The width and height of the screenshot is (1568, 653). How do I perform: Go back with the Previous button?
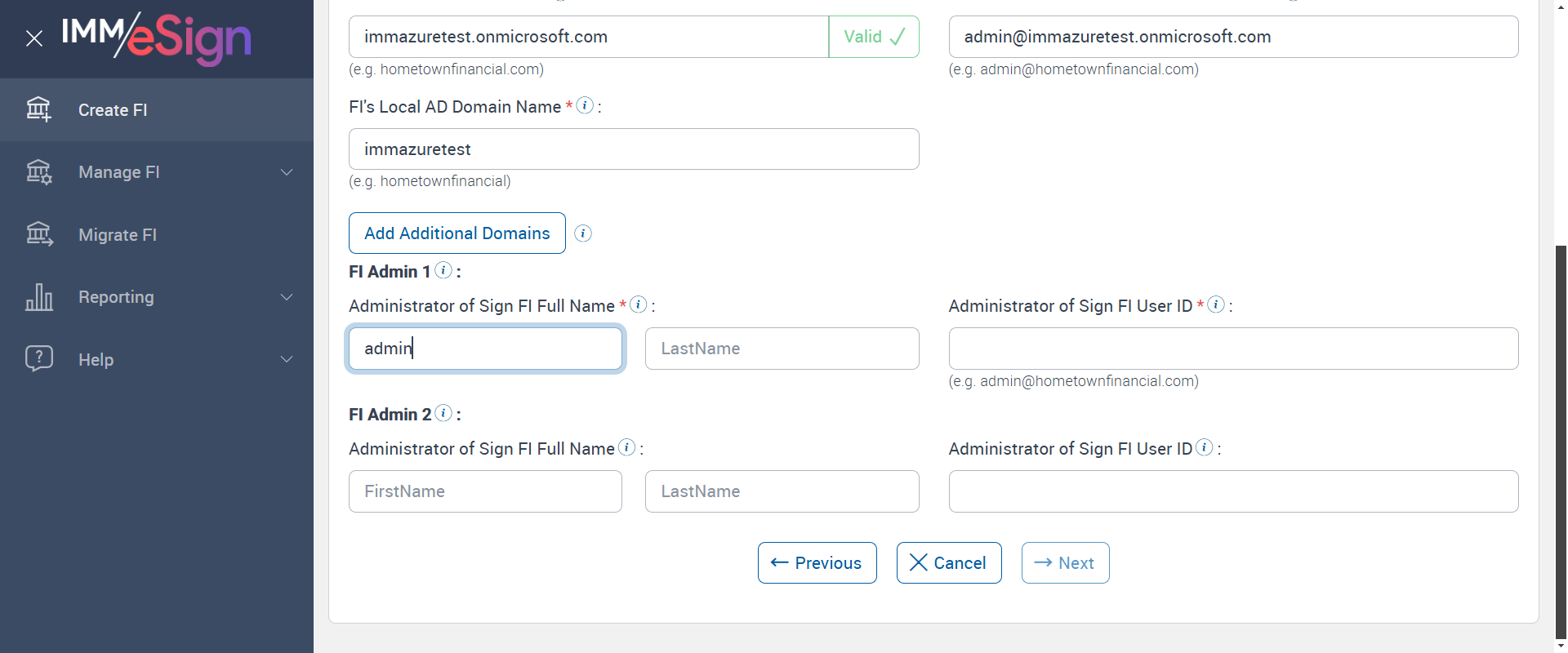(x=817, y=563)
